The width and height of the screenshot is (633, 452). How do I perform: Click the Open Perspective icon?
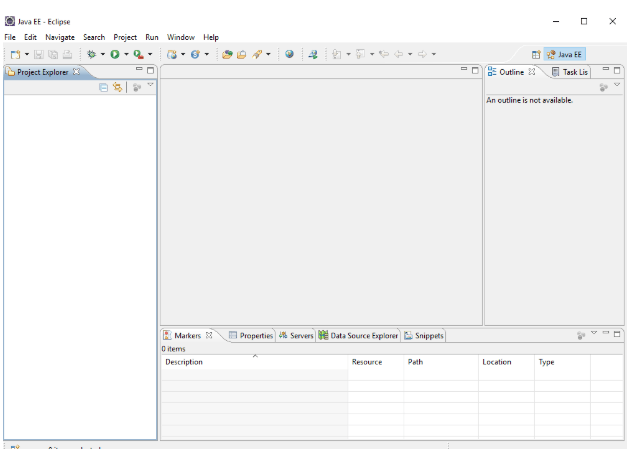coord(536,54)
